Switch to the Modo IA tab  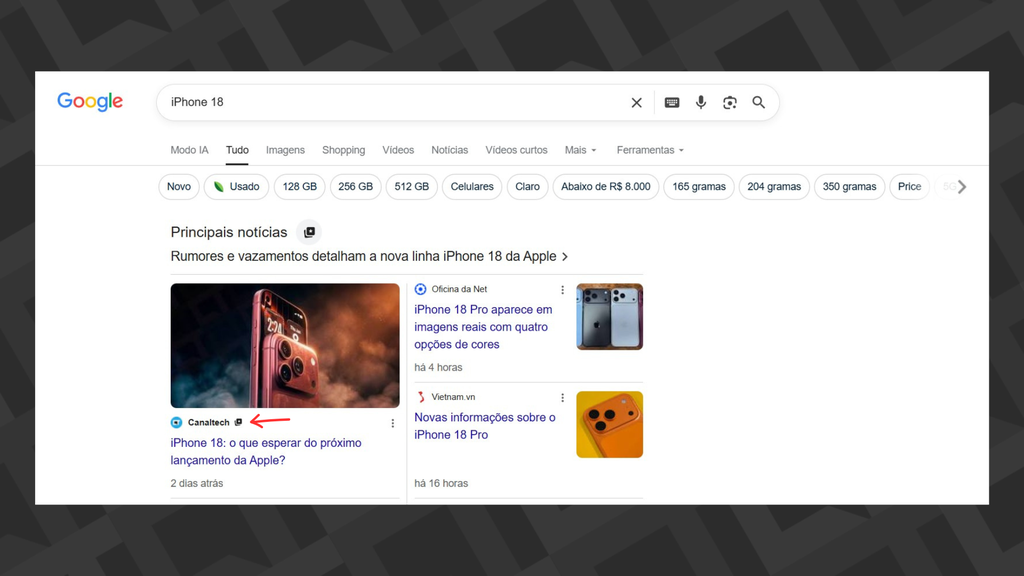[x=189, y=150]
